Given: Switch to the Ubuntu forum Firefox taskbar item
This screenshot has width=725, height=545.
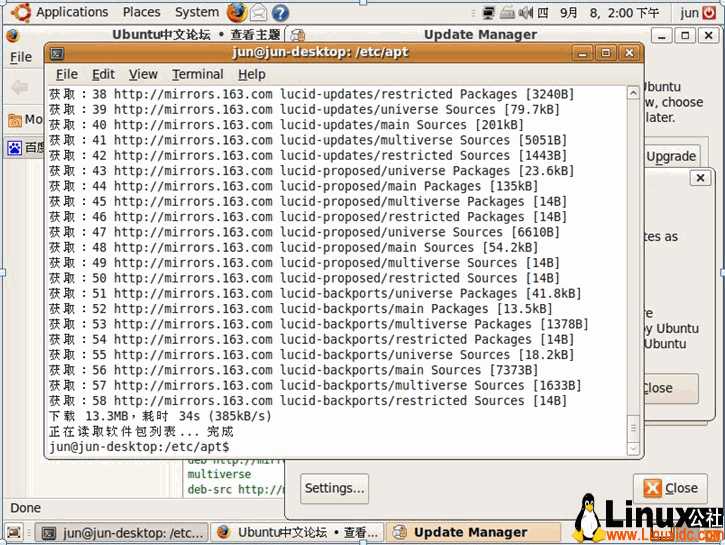Looking at the screenshot, I should pos(298,533).
